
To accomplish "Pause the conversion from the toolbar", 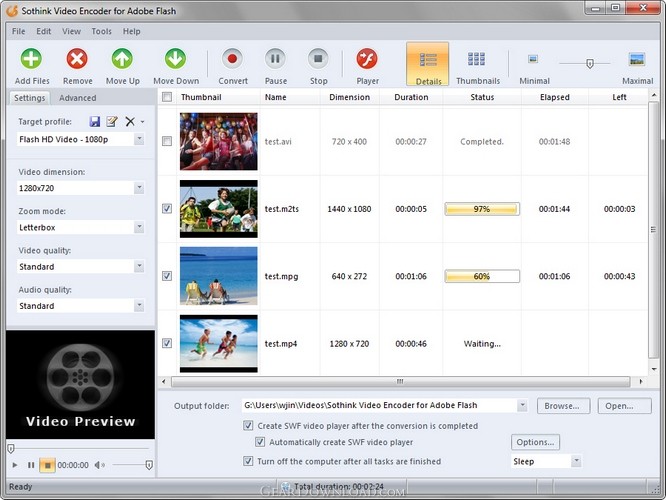I will [x=275, y=59].
